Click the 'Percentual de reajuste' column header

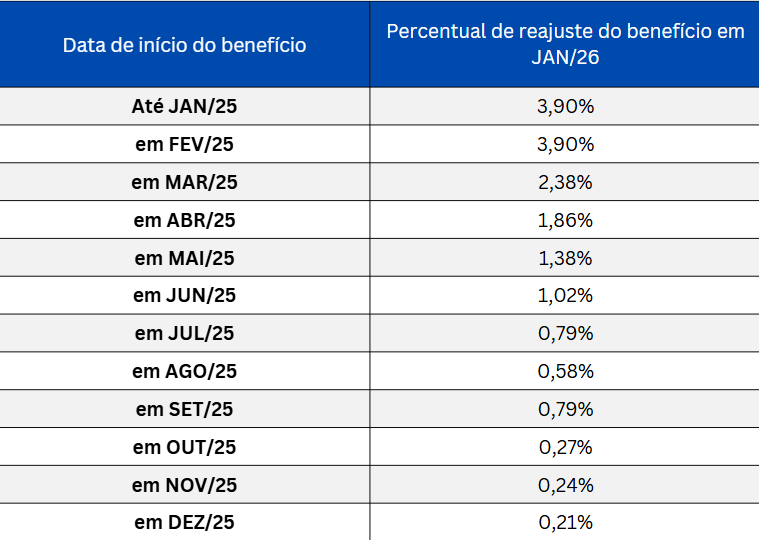[x=565, y=44]
